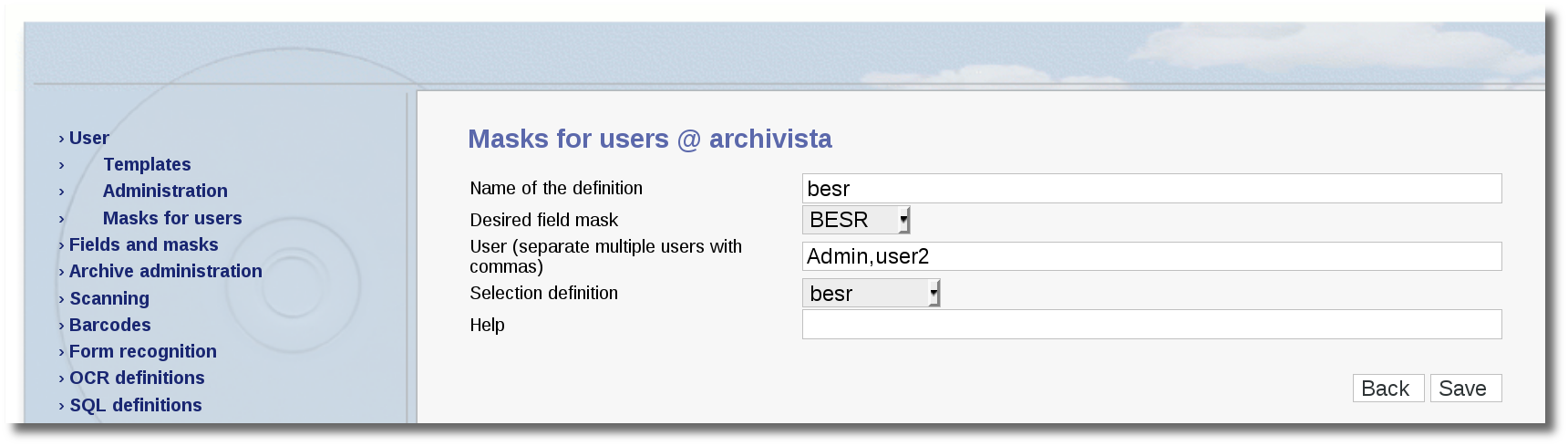
Task: Open the Templates submenu link
Action: [147, 164]
